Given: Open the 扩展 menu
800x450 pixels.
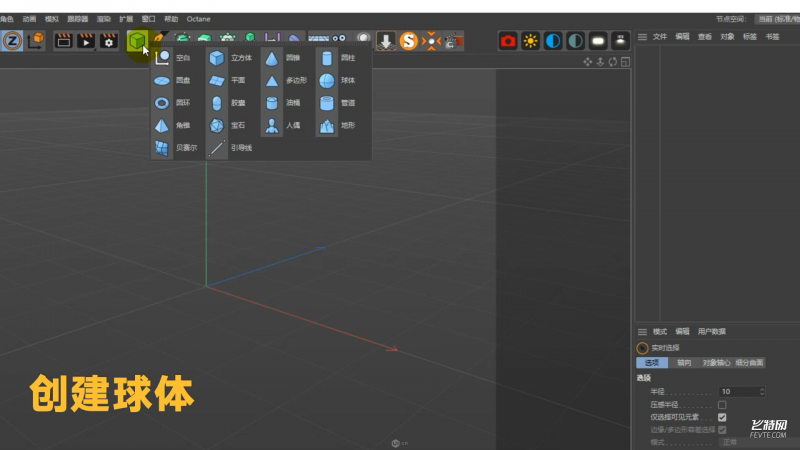Looking at the screenshot, I should point(126,19).
